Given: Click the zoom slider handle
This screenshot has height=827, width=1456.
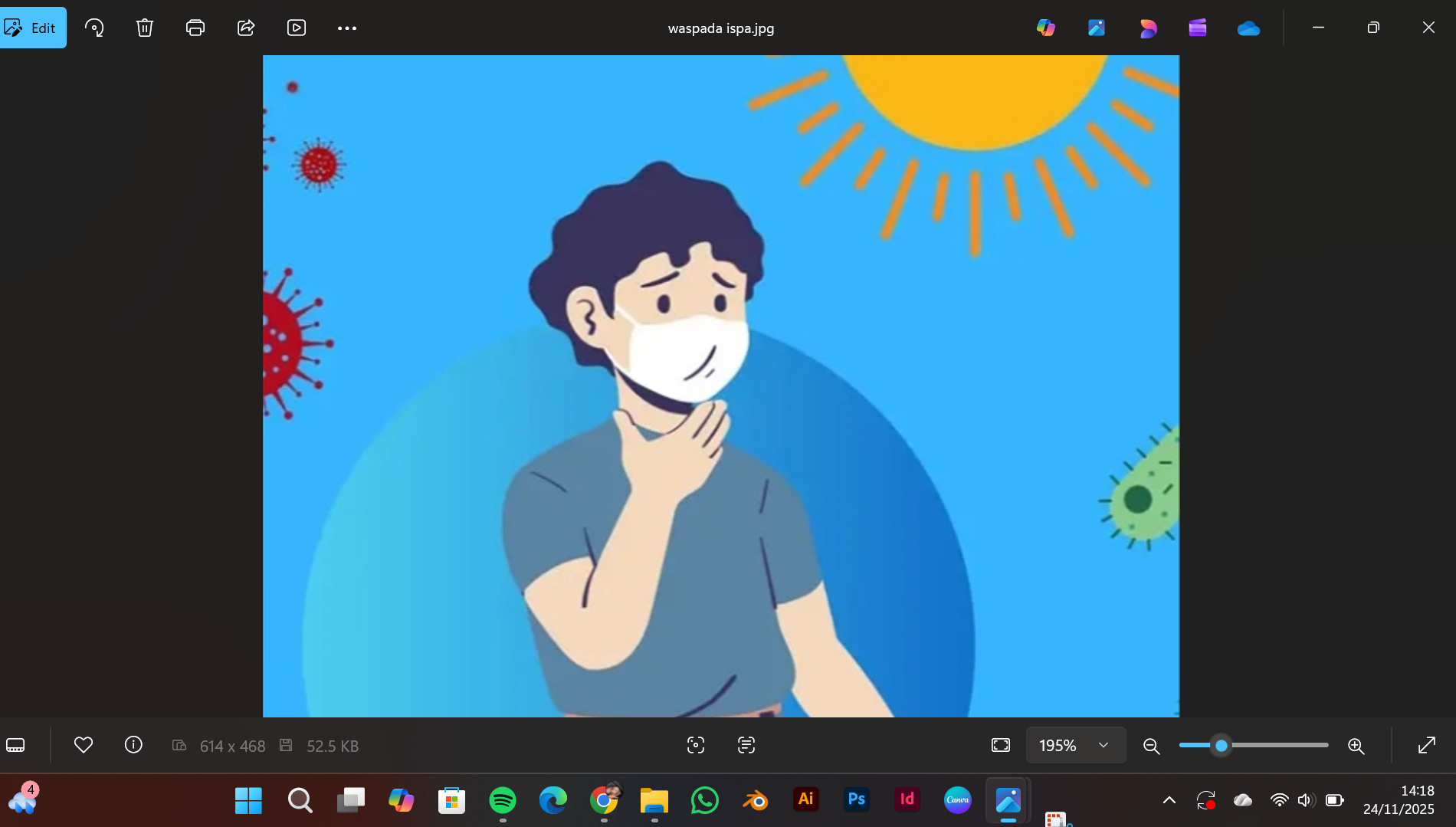Looking at the screenshot, I should [1222, 745].
